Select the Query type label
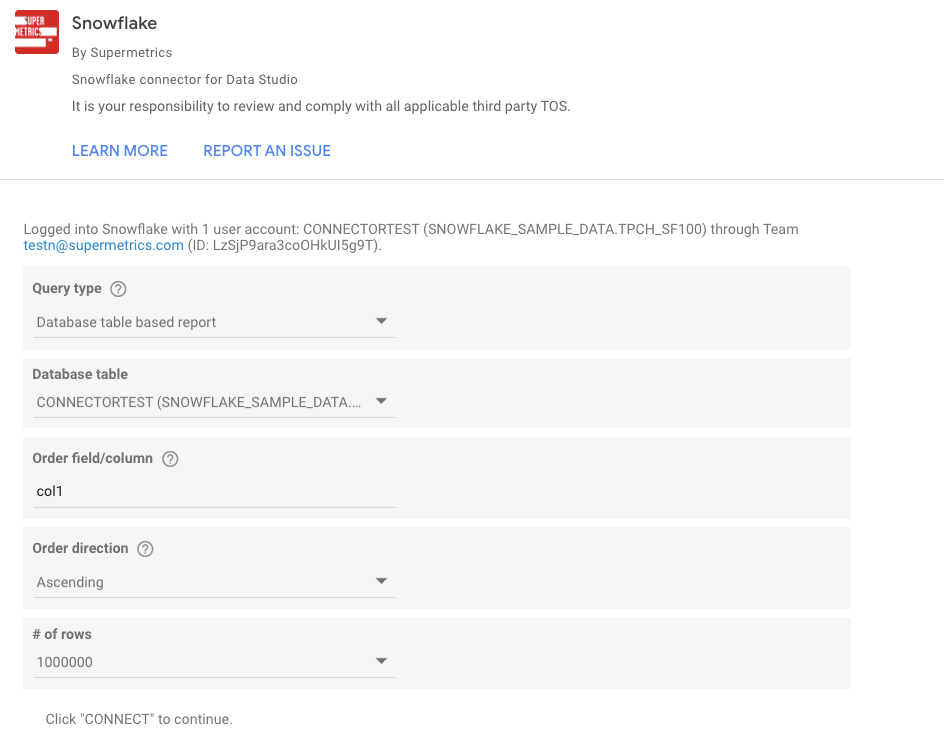 point(67,288)
